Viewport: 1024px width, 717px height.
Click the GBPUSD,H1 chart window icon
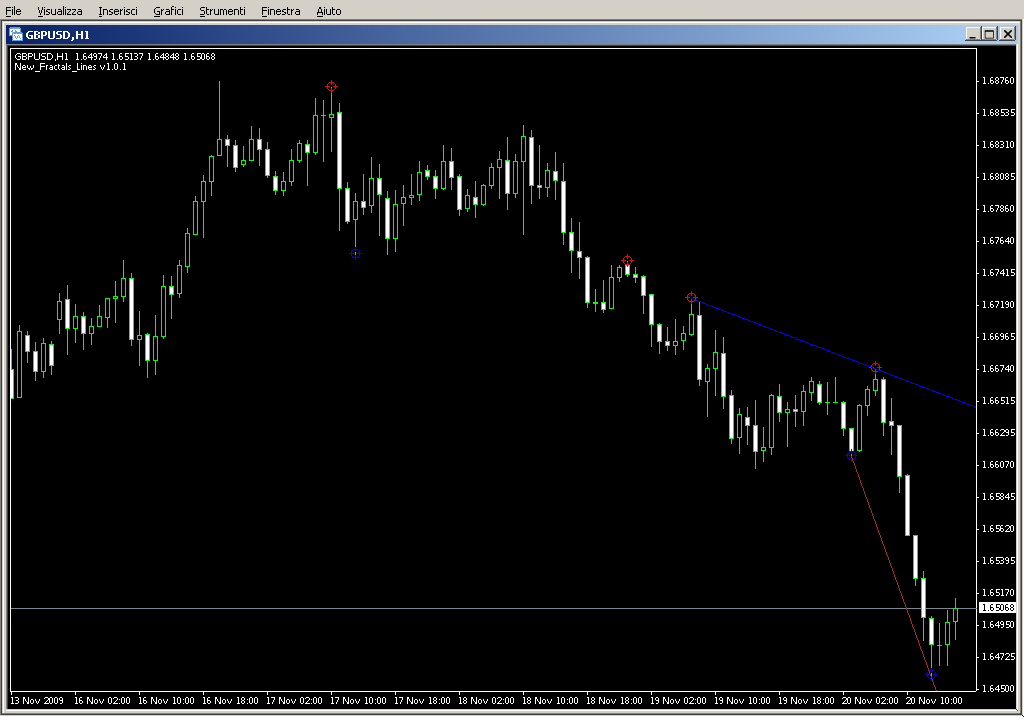point(15,35)
